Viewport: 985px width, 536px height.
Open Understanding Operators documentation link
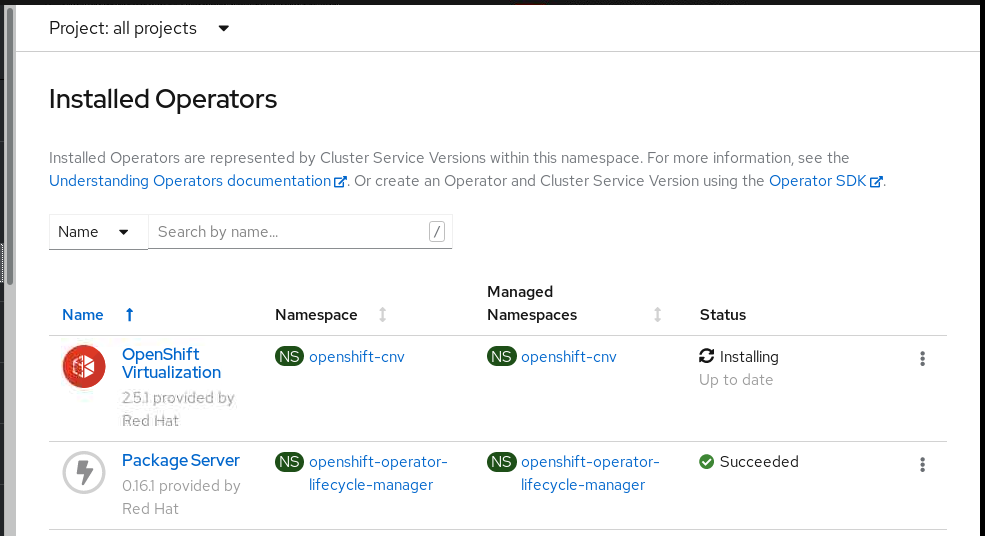pyautogui.click(x=190, y=181)
